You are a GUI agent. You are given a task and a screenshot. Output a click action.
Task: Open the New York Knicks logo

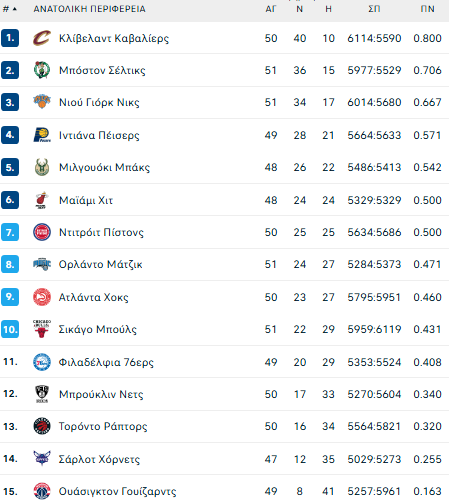pyautogui.click(x=42, y=102)
